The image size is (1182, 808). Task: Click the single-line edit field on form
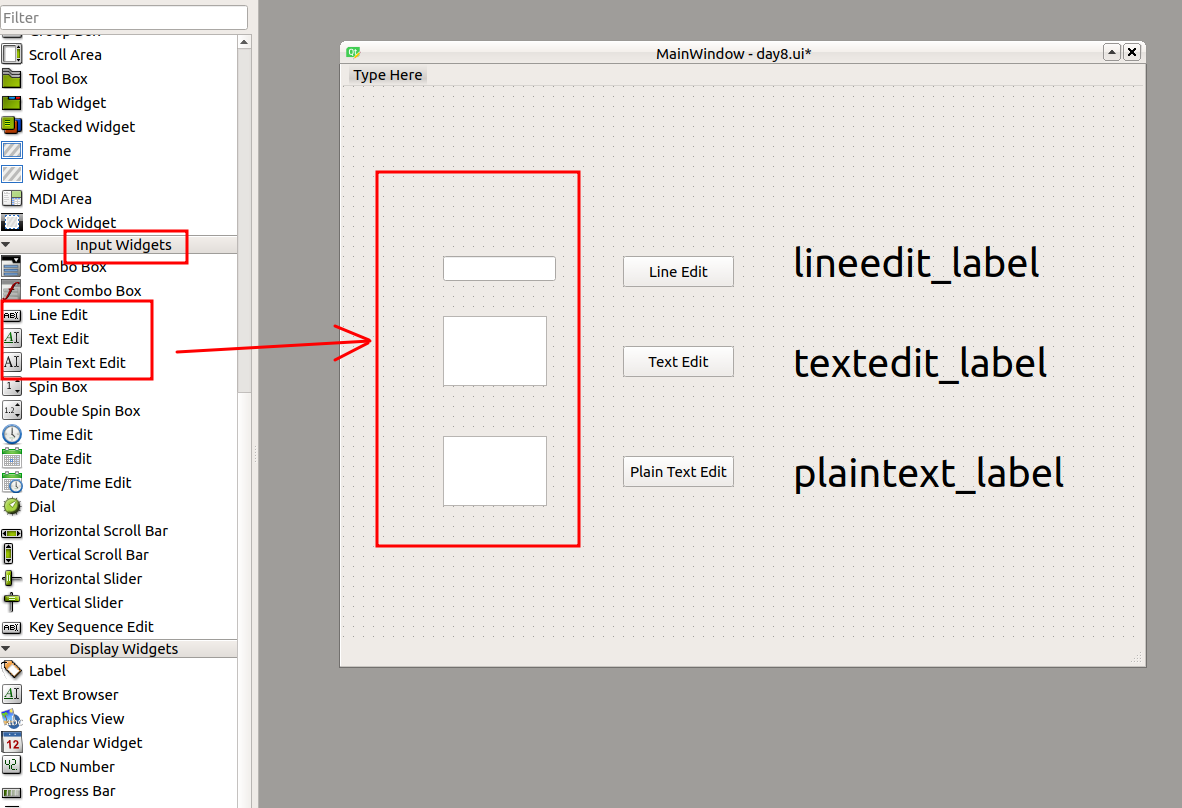click(x=499, y=269)
